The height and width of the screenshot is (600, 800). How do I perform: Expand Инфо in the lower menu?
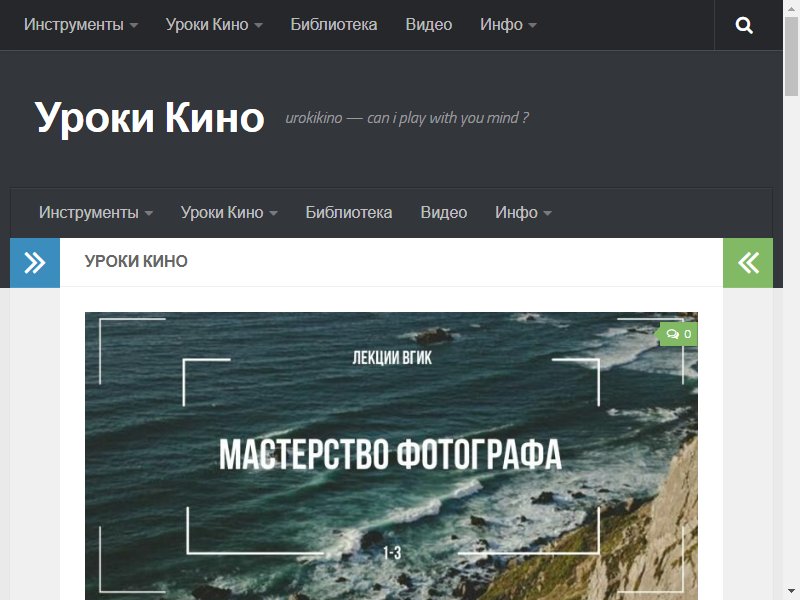tap(523, 212)
